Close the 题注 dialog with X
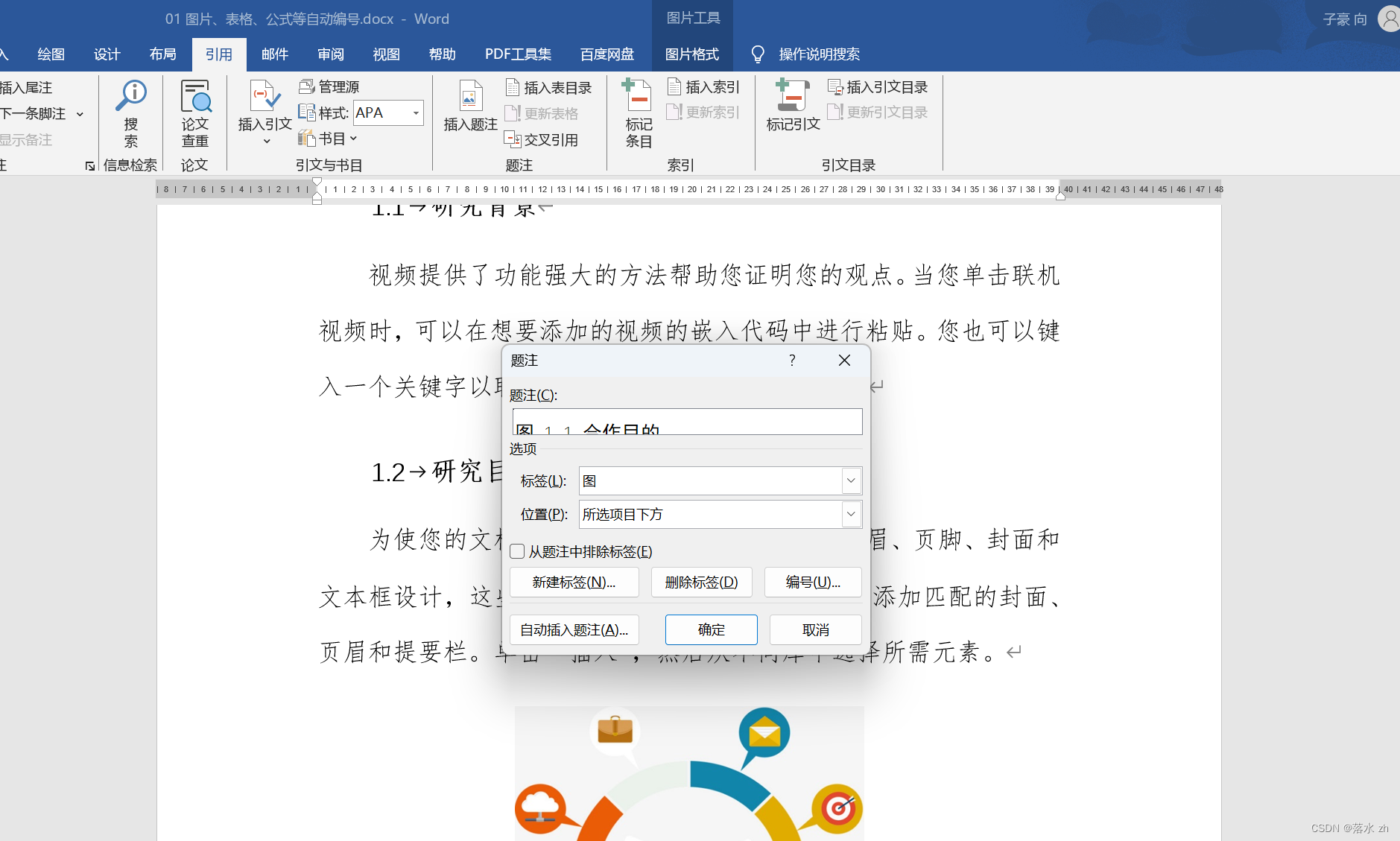This screenshot has width=1400, height=841. [x=844, y=361]
